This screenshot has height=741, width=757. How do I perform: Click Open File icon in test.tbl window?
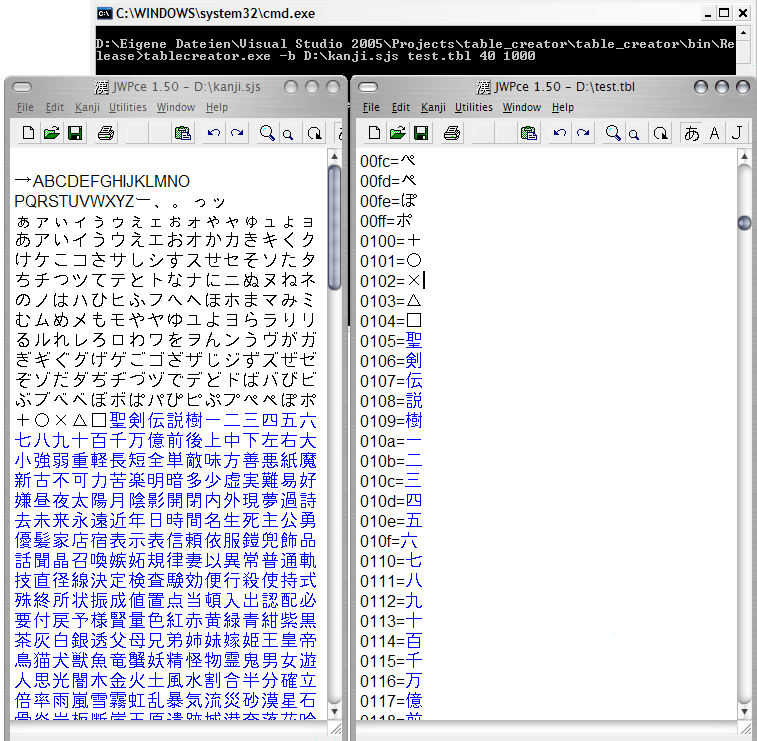[398, 133]
